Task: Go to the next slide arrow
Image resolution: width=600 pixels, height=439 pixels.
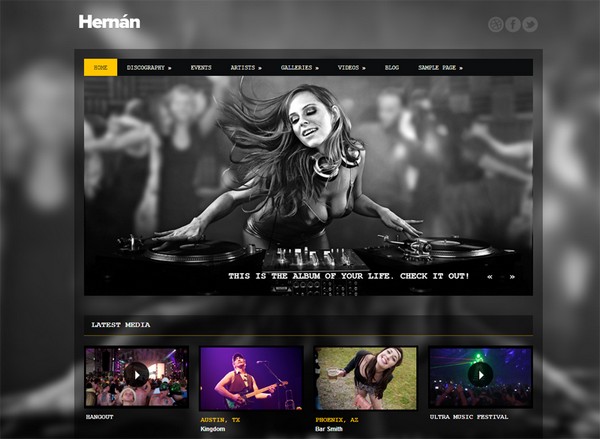Action: [512, 276]
